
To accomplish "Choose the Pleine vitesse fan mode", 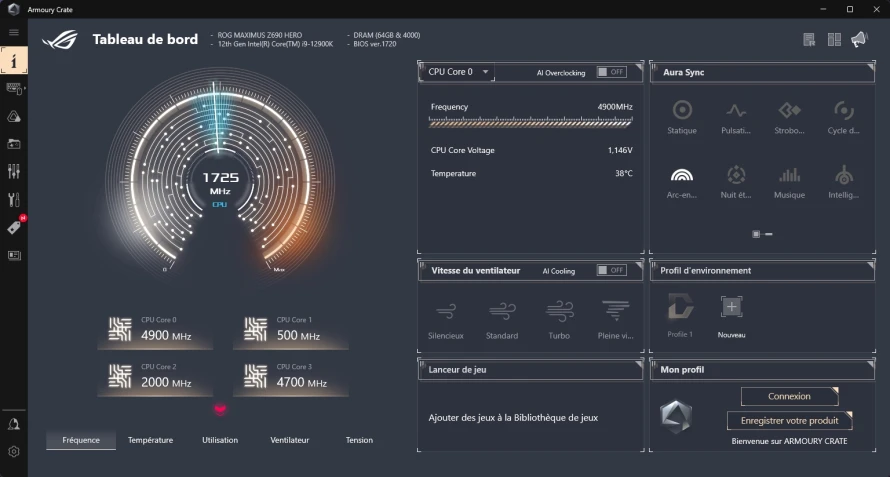I will point(615,320).
